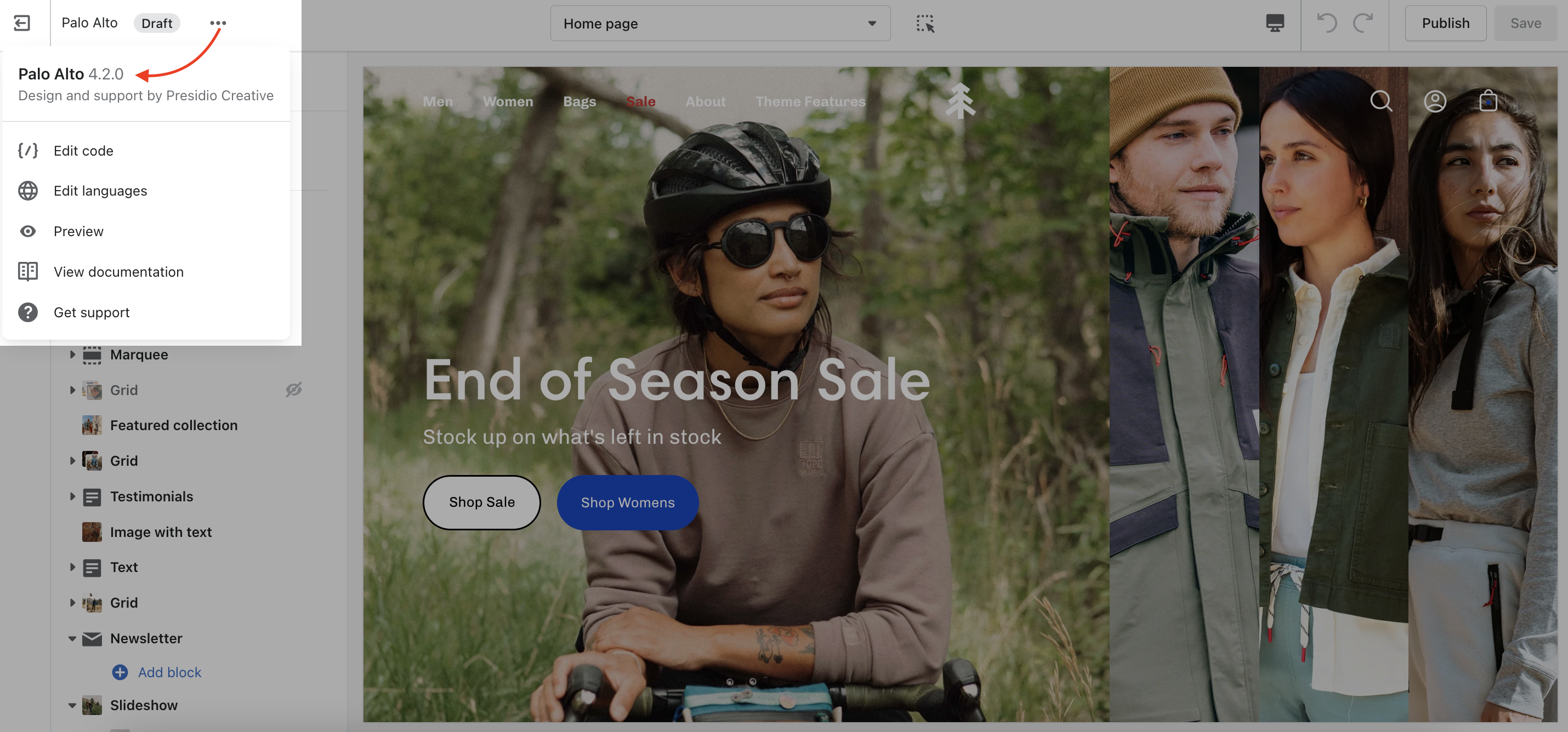Click the three-dot theme actions icon
1568x732 pixels.
(218, 23)
